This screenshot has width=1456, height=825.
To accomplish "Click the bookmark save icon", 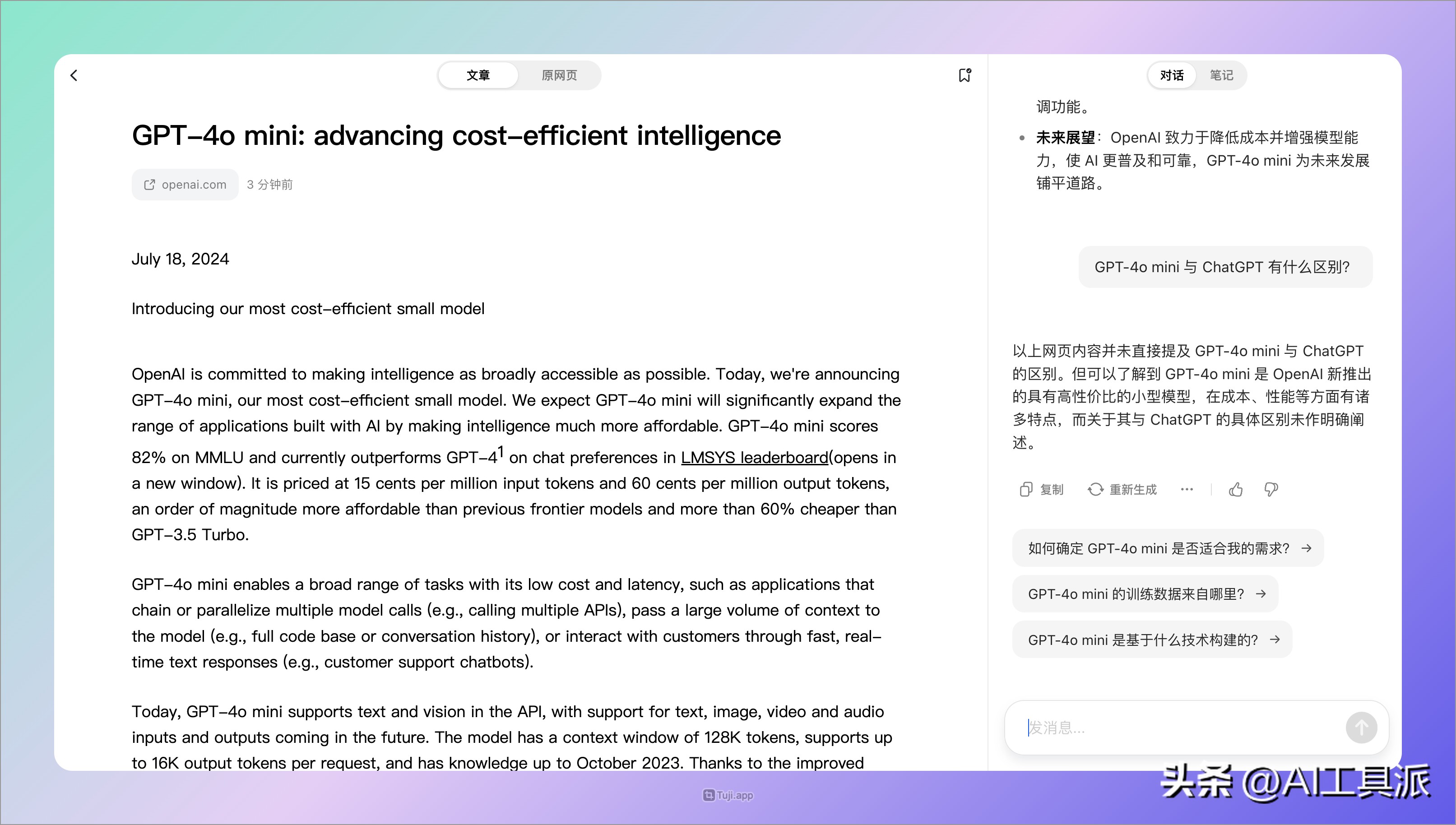I will pyautogui.click(x=964, y=75).
